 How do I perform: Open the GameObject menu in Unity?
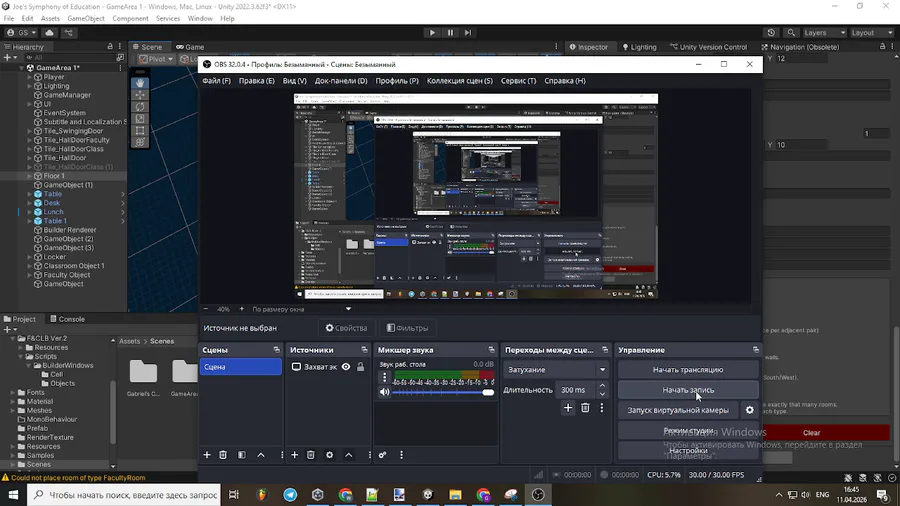click(x=86, y=18)
